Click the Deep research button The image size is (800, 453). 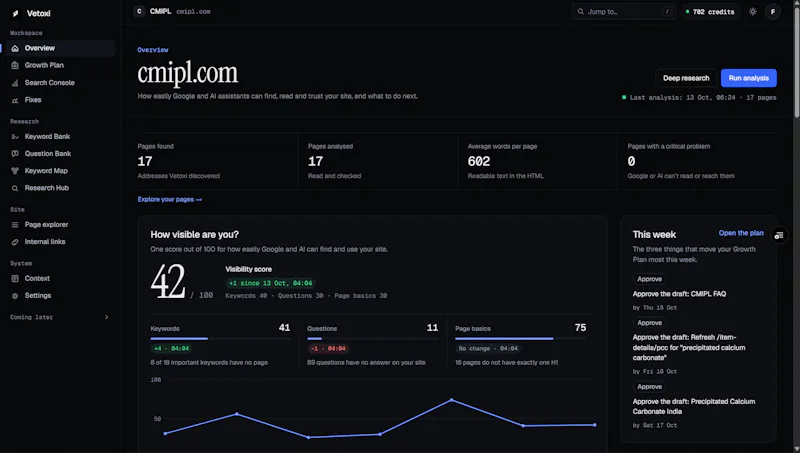[686, 78]
